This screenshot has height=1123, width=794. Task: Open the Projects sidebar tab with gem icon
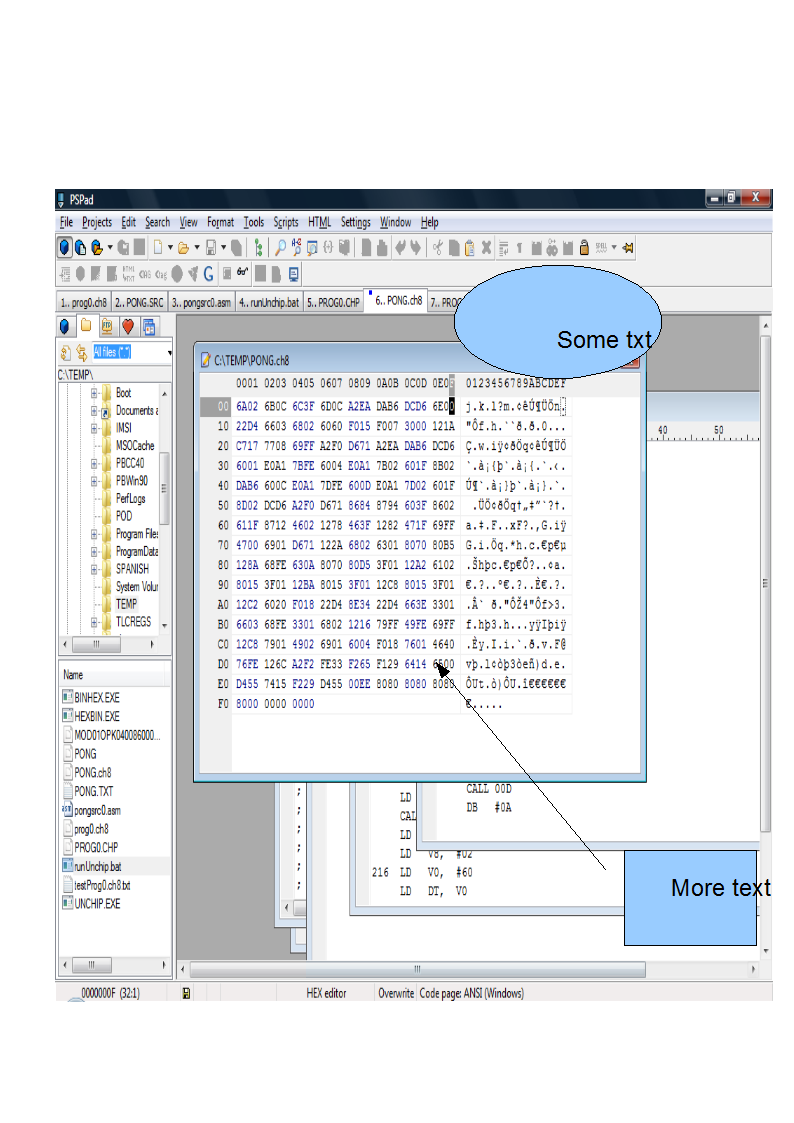(65, 327)
